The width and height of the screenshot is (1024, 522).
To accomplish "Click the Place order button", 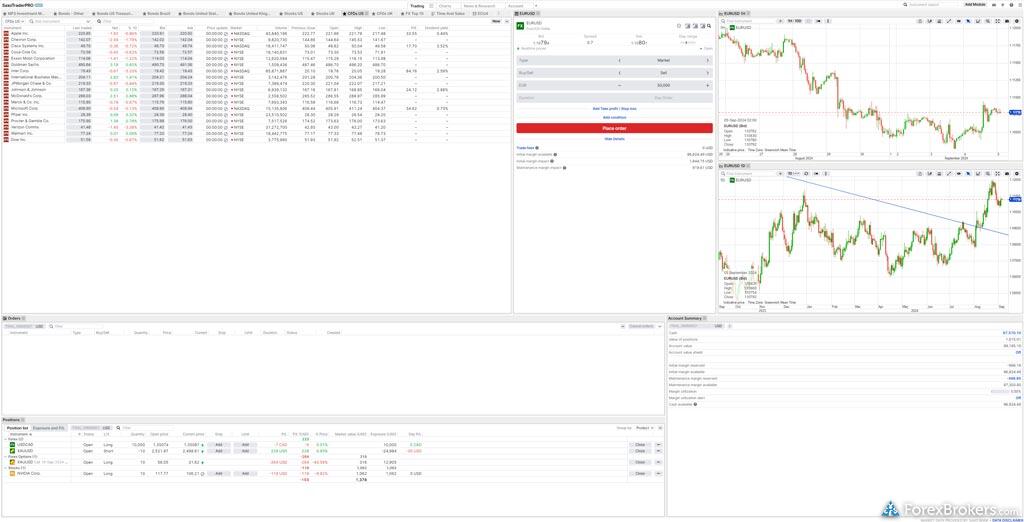I will [x=614, y=129].
